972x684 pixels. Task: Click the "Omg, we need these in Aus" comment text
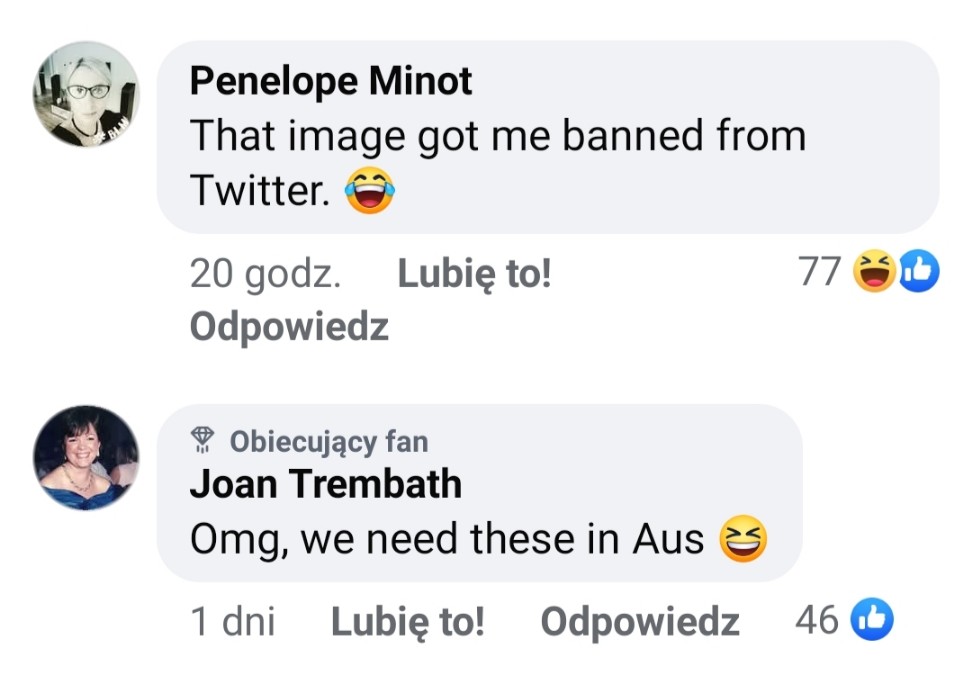447,540
